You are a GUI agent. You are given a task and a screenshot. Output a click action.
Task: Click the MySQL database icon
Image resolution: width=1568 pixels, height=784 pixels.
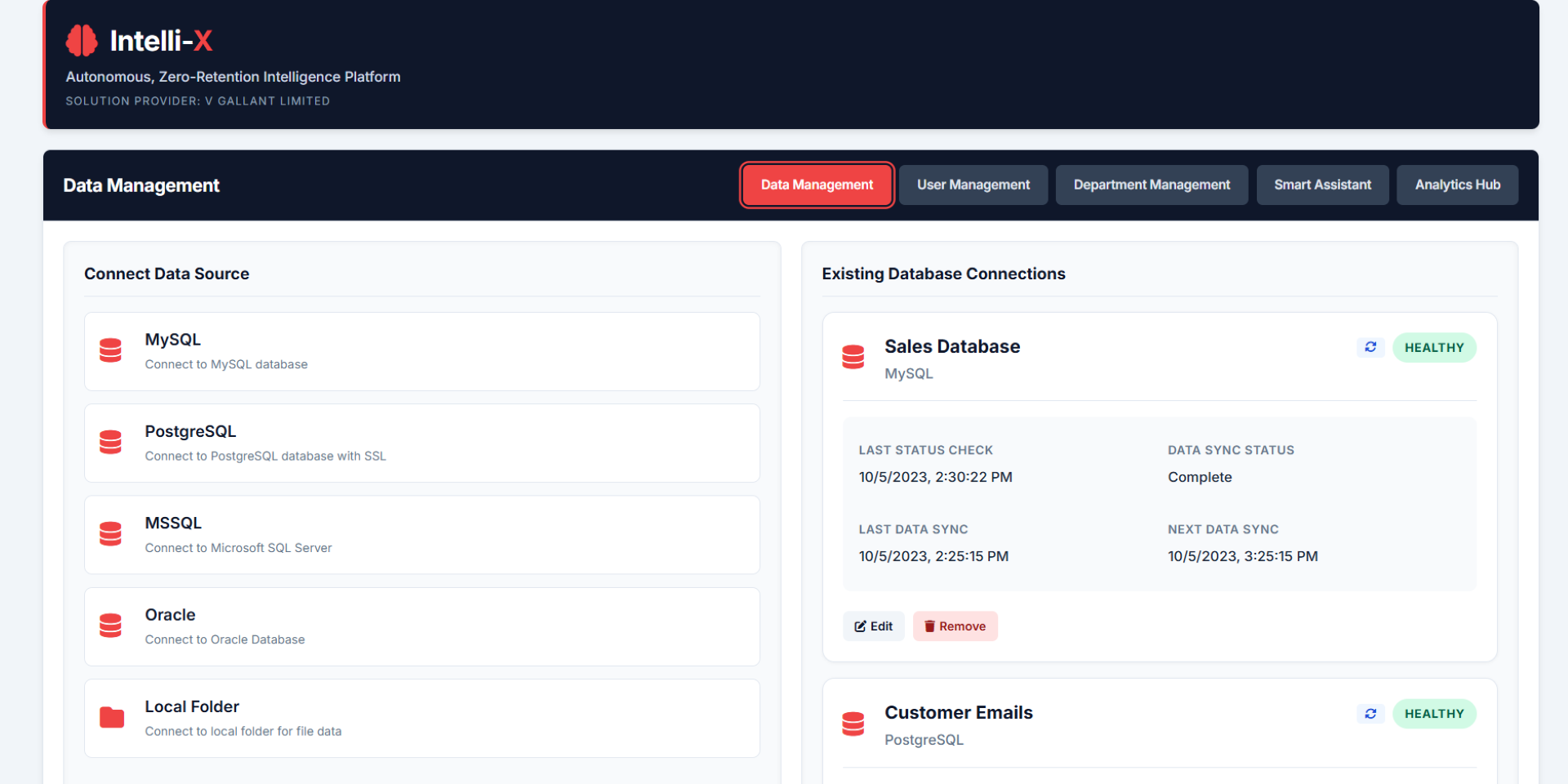click(x=110, y=350)
